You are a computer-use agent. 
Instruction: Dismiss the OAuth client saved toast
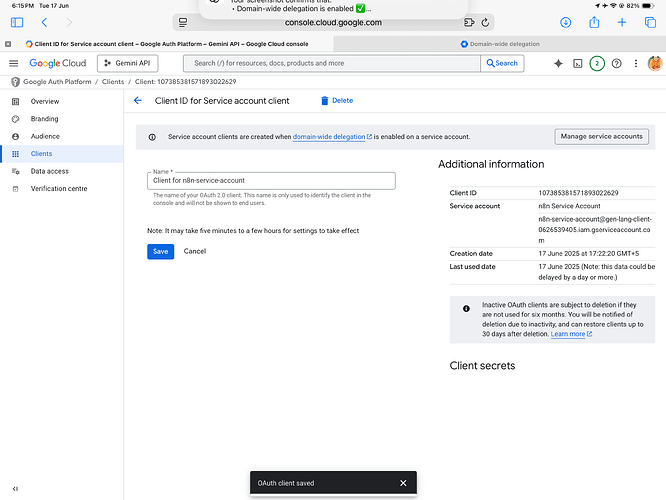403,483
